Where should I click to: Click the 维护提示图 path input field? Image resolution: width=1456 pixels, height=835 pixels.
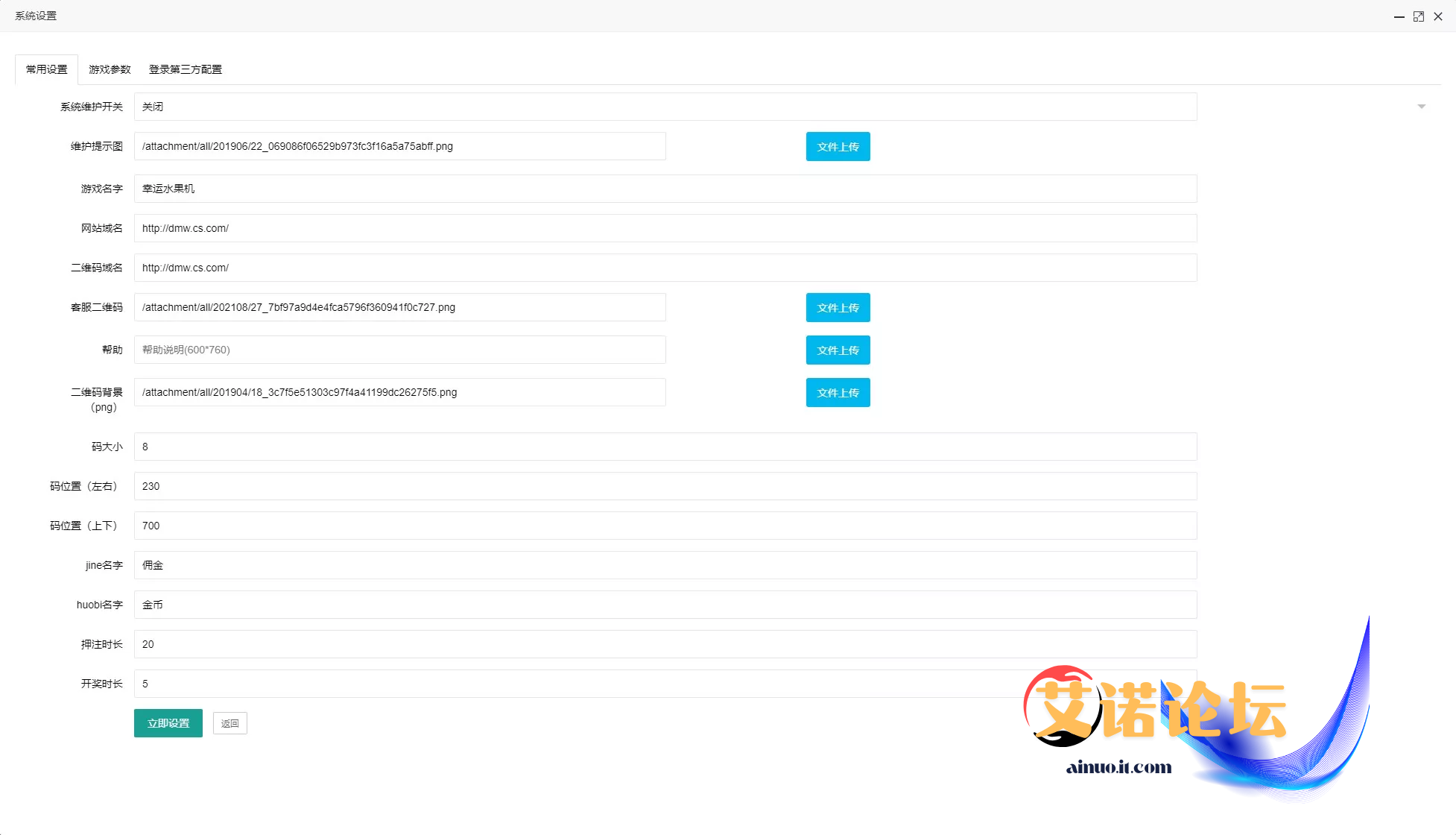[x=400, y=146]
